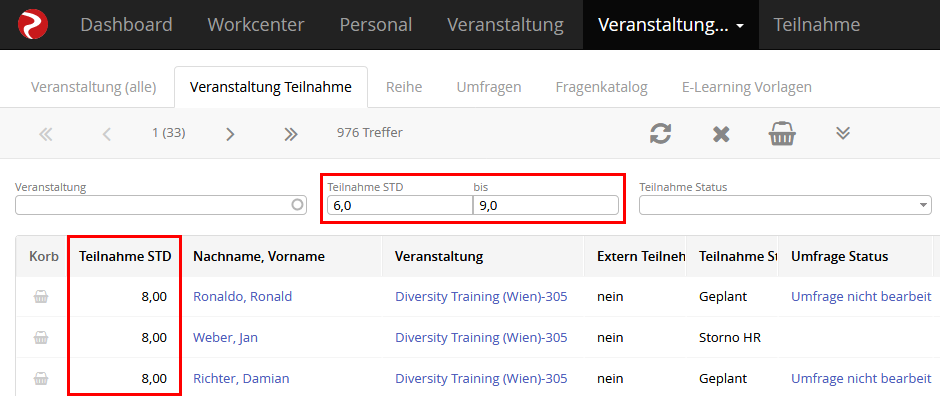Click the red application logo
The height and width of the screenshot is (396, 940).
point(33,25)
